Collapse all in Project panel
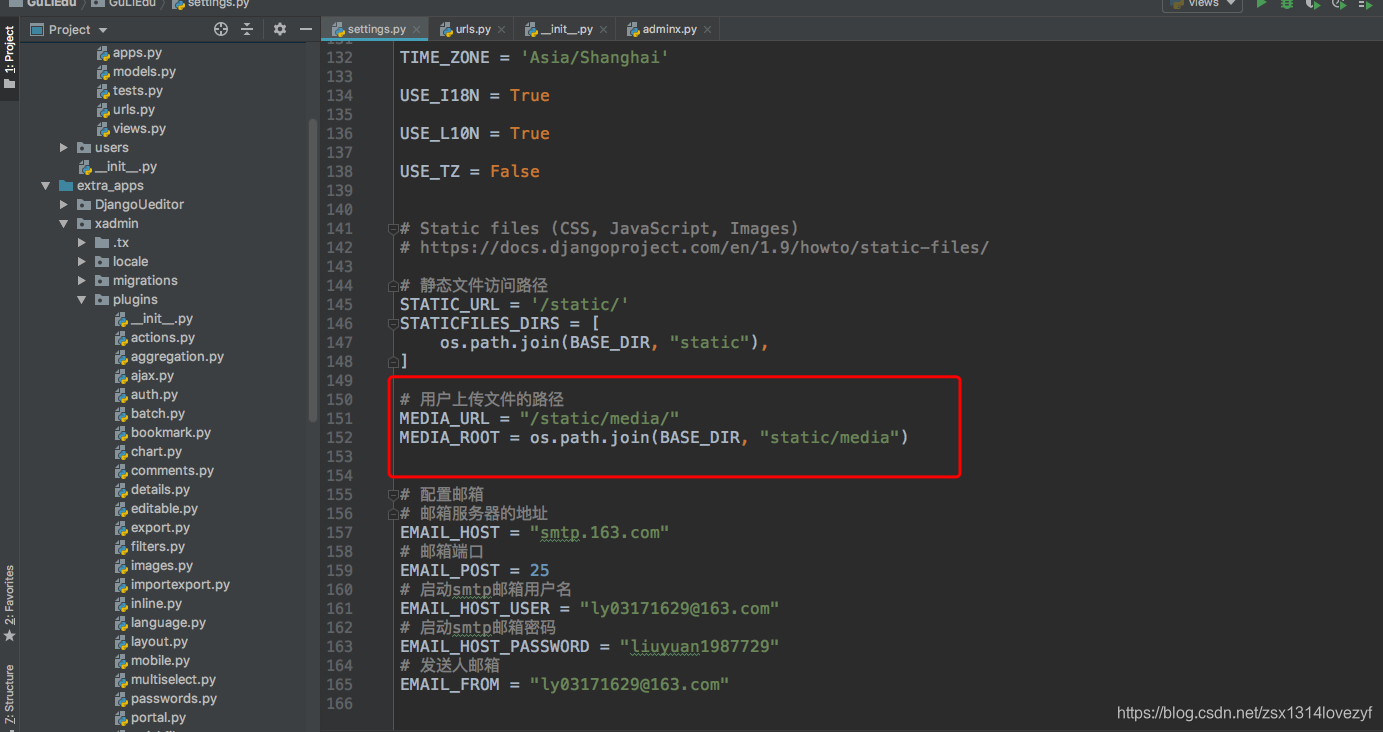The height and width of the screenshot is (732, 1383). tap(247, 30)
